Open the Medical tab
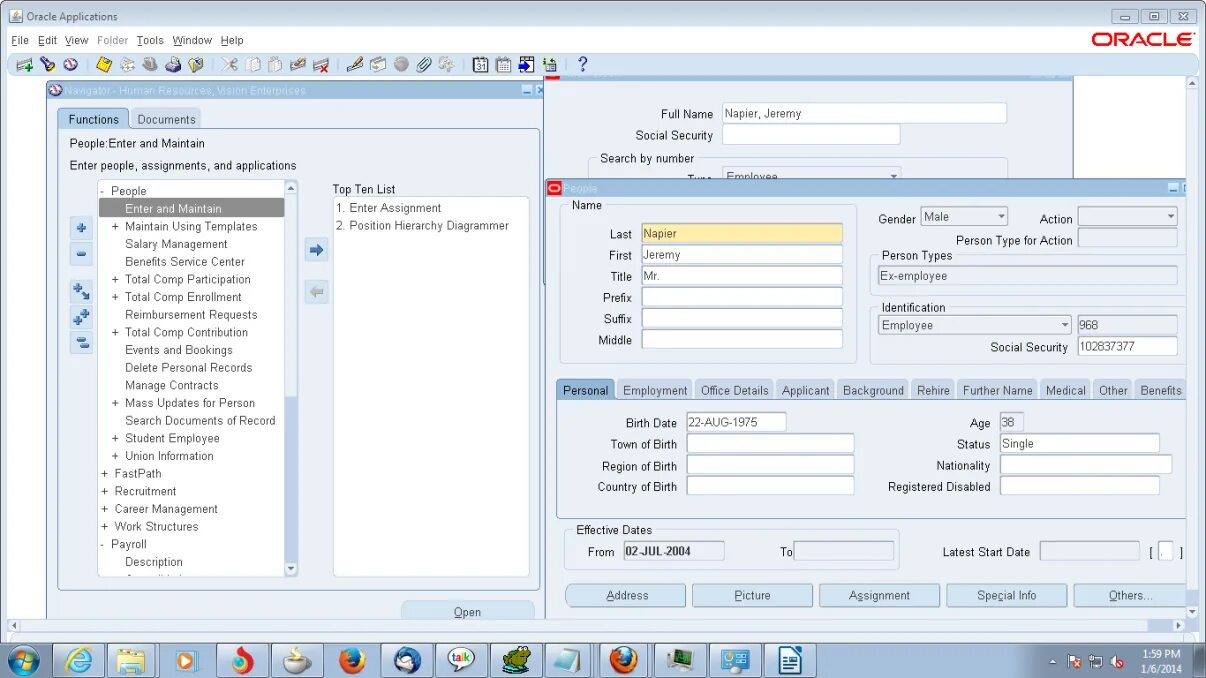 click(x=1065, y=390)
